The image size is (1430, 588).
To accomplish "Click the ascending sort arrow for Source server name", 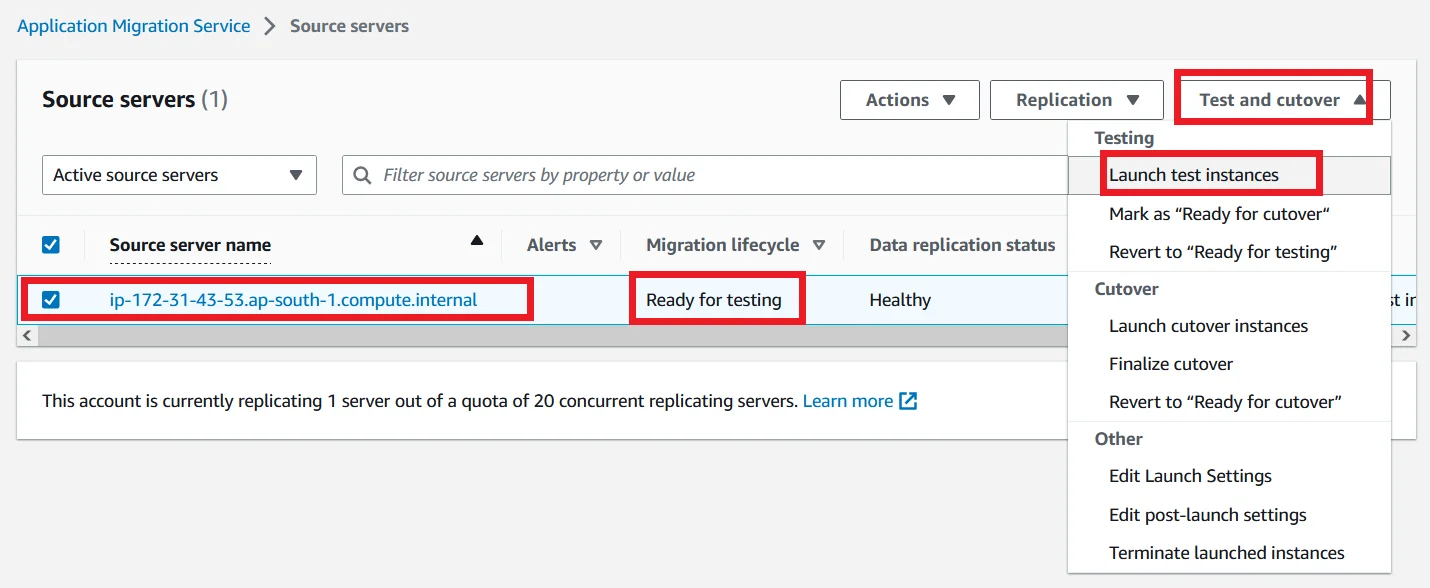I will pyautogui.click(x=477, y=240).
